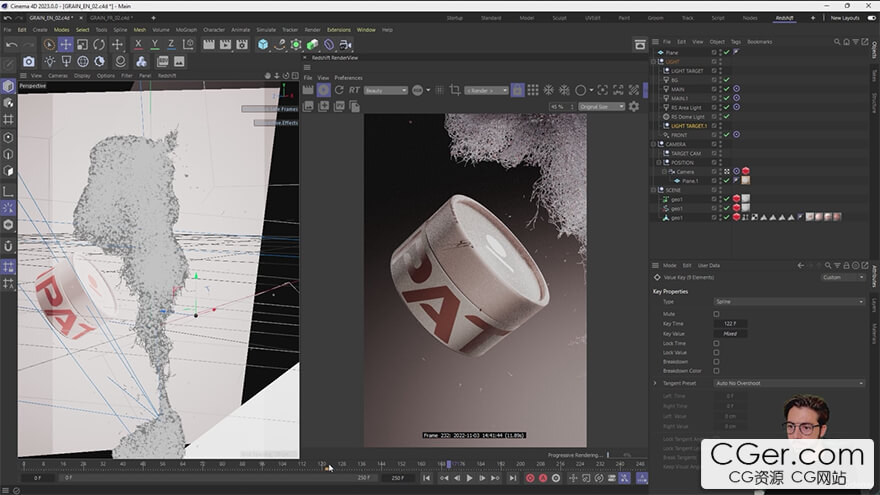The width and height of the screenshot is (880, 495).
Task: Open the spline pen tool
Action: pyautogui.click(x=279, y=44)
